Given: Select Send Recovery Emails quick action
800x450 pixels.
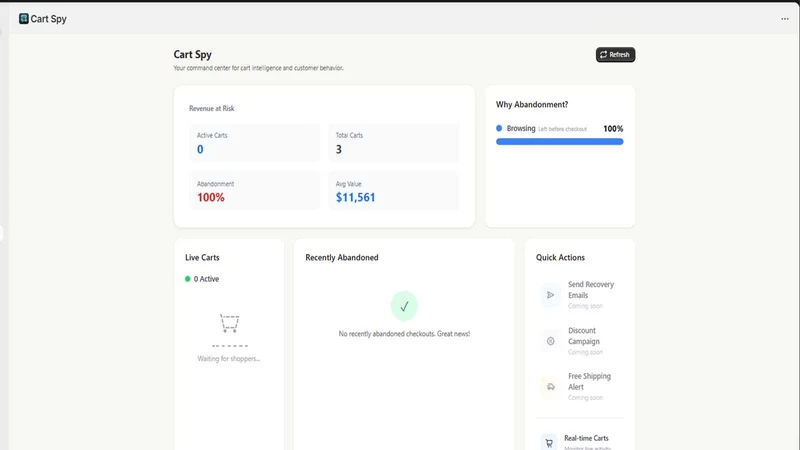Looking at the screenshot, I should tap(580, 295).
